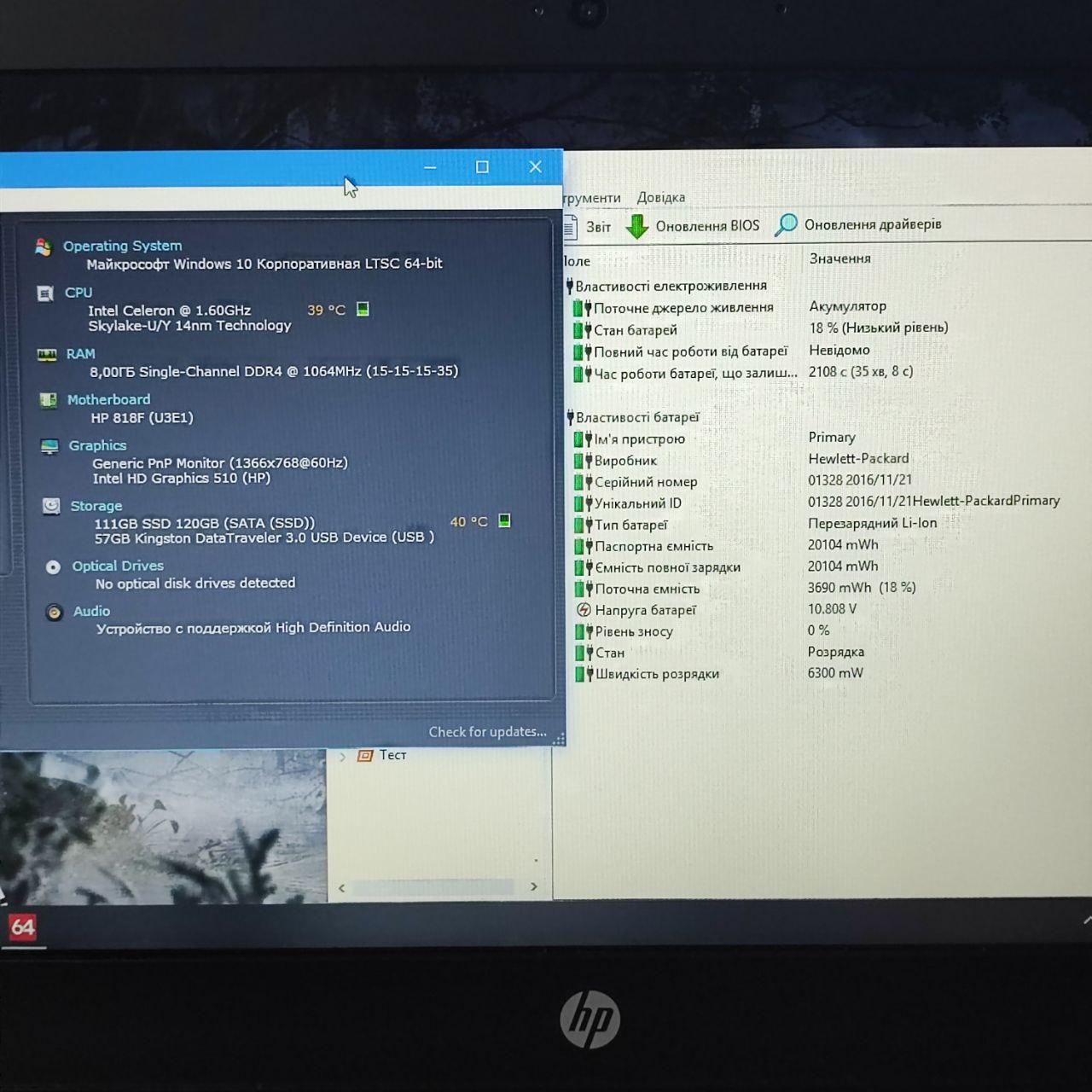Open the Storage section link in Speccy
This screenshot has width=1092, height=1092.
pyautogui.click(x=96, y=506)
